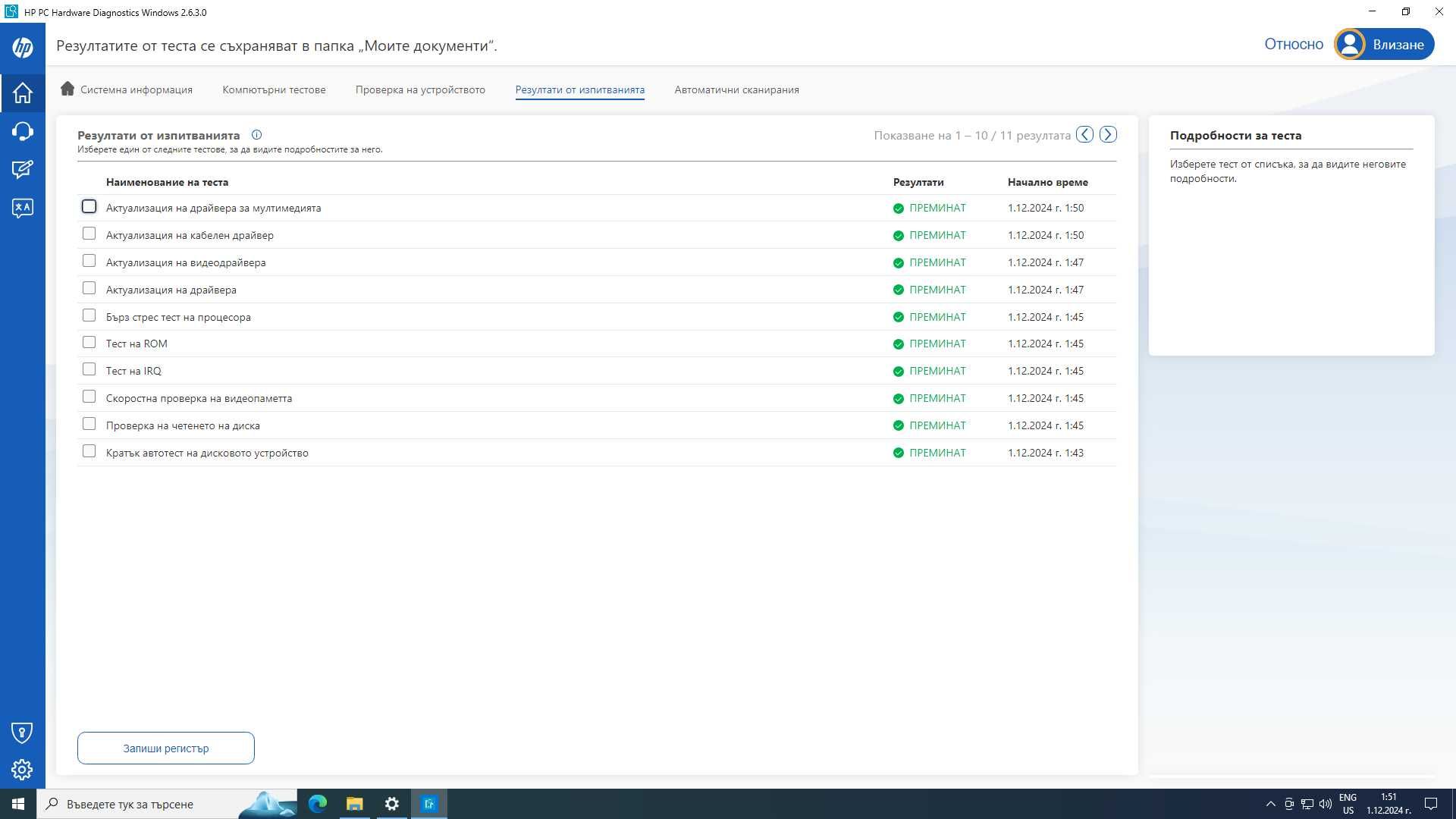Check Тест на ROM checkbox
This screenshot has height=819, width=1456.
[89, 343]
